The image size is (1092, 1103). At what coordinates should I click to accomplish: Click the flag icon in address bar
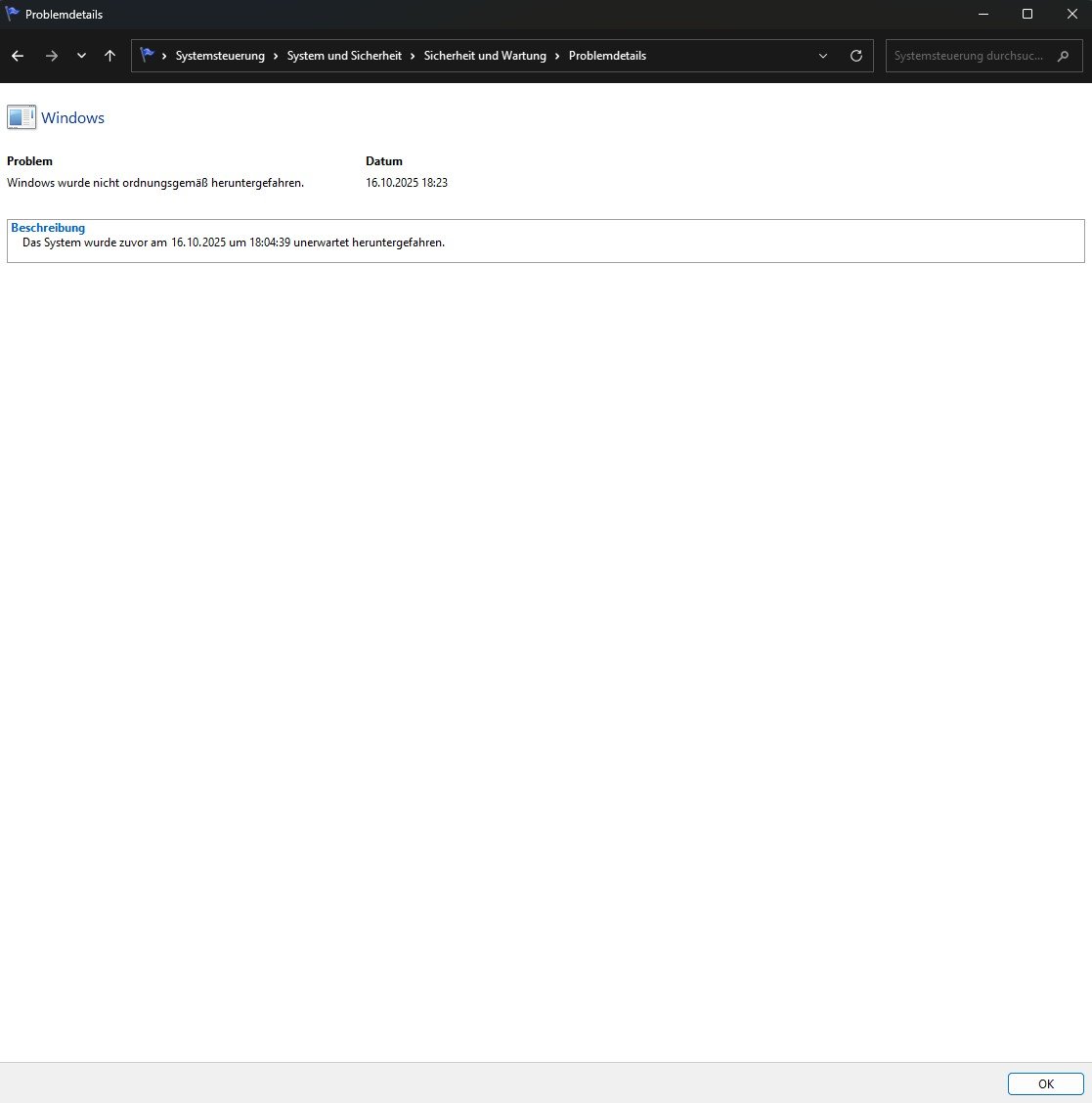tap(147, 55)
